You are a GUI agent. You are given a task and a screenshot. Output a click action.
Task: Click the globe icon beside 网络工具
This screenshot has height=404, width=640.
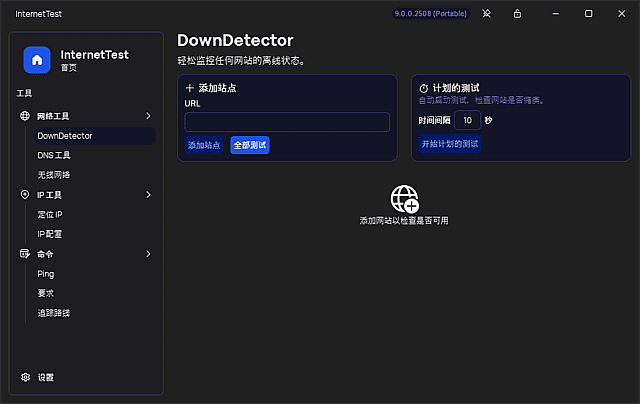click(x=25, y=116)
